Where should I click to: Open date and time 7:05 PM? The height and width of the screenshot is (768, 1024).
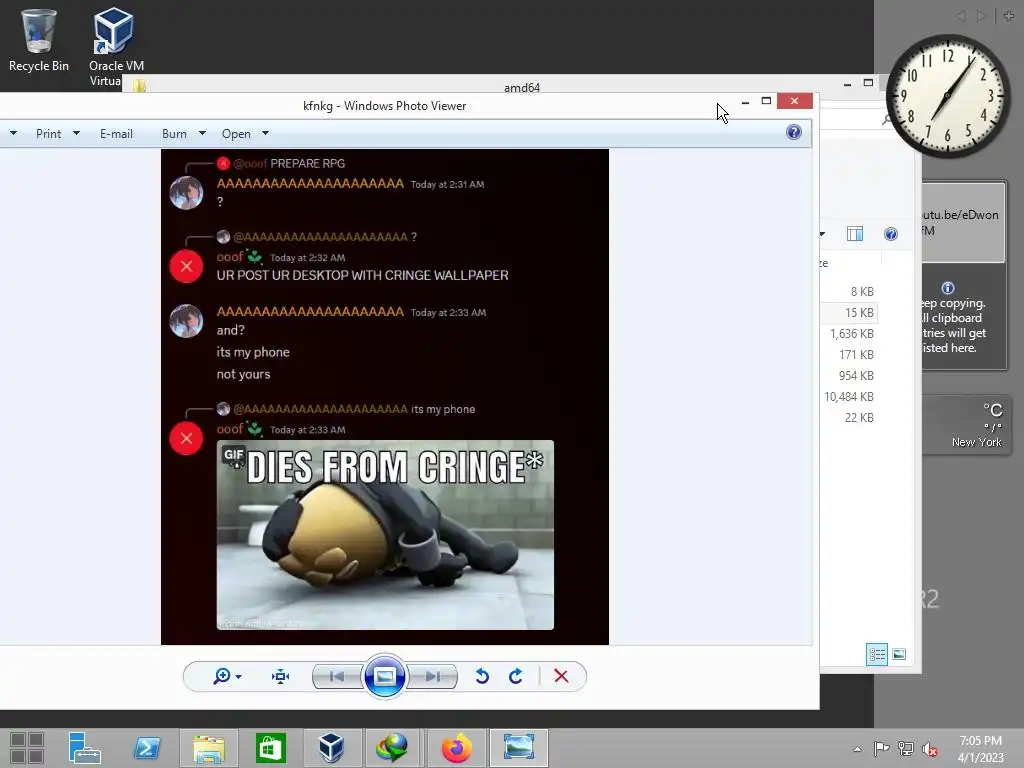point(980,749)
